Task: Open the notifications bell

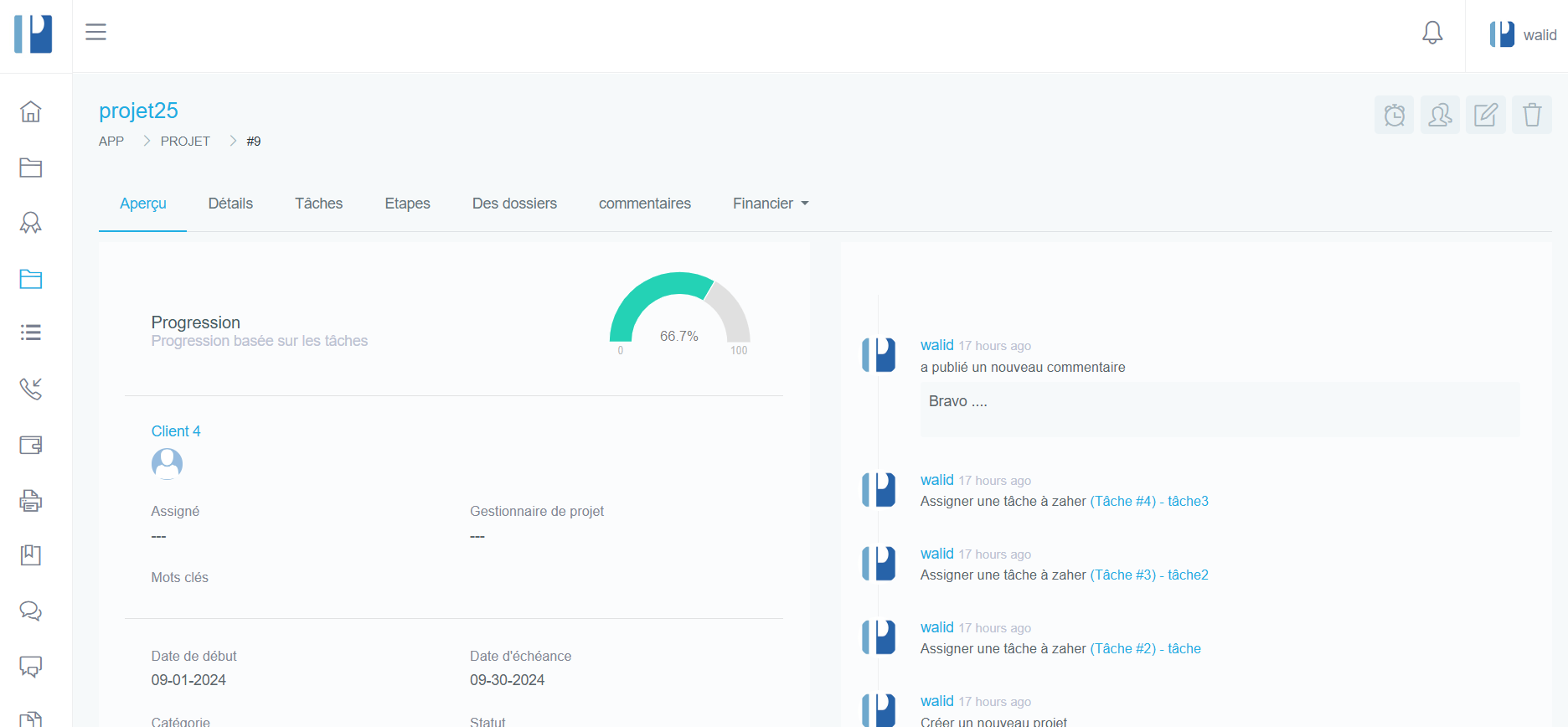Action: (1432, 34)
